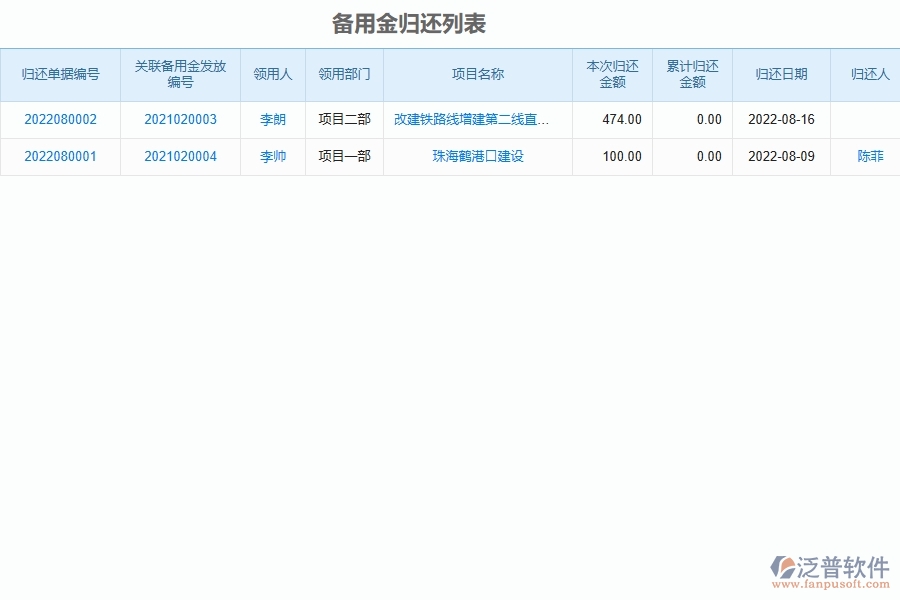Sort by 归还日期 column header
This screenshot has height=600, width=900.
point(783,73)
